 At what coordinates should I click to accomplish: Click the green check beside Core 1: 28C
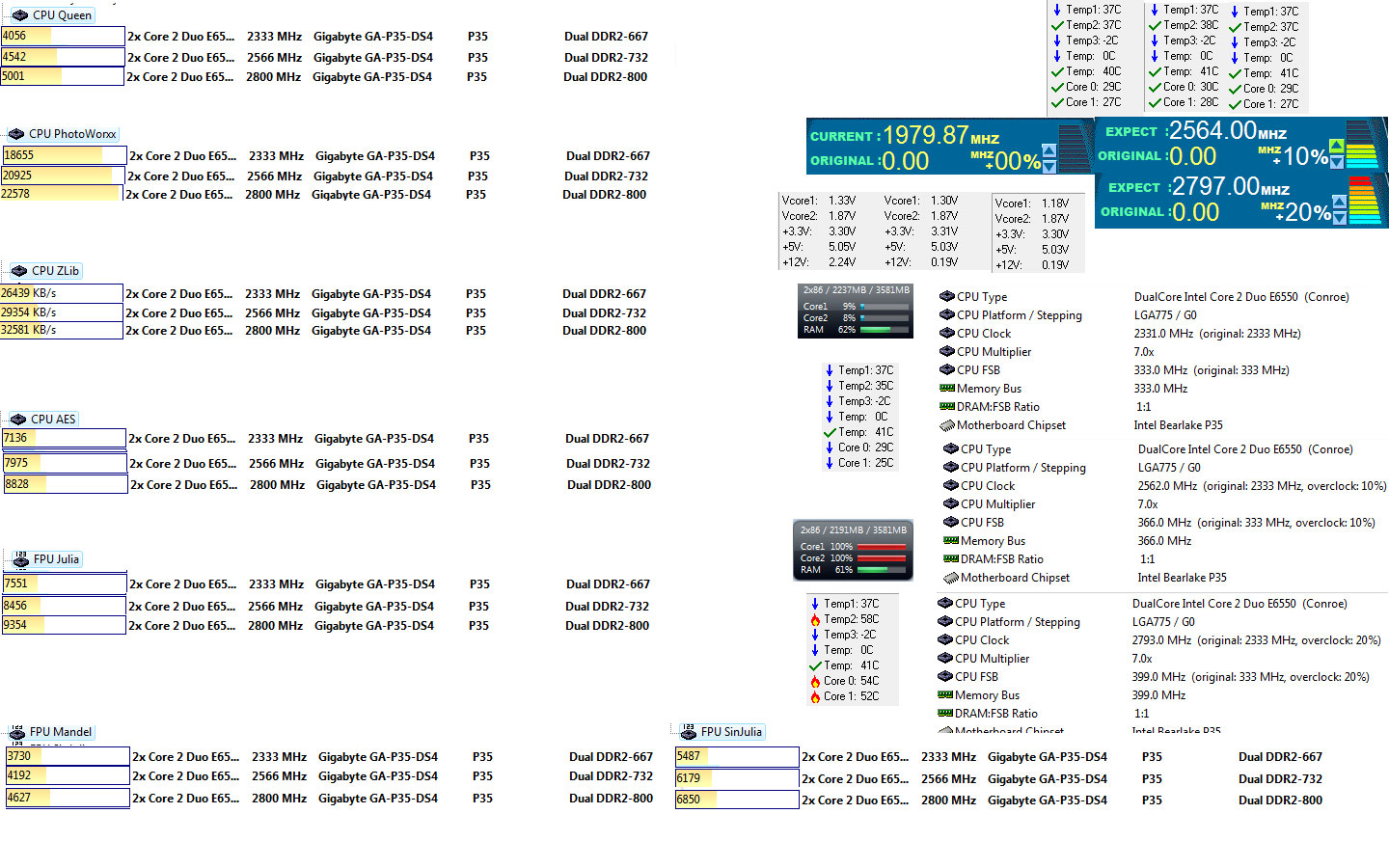coord(1155,102)
